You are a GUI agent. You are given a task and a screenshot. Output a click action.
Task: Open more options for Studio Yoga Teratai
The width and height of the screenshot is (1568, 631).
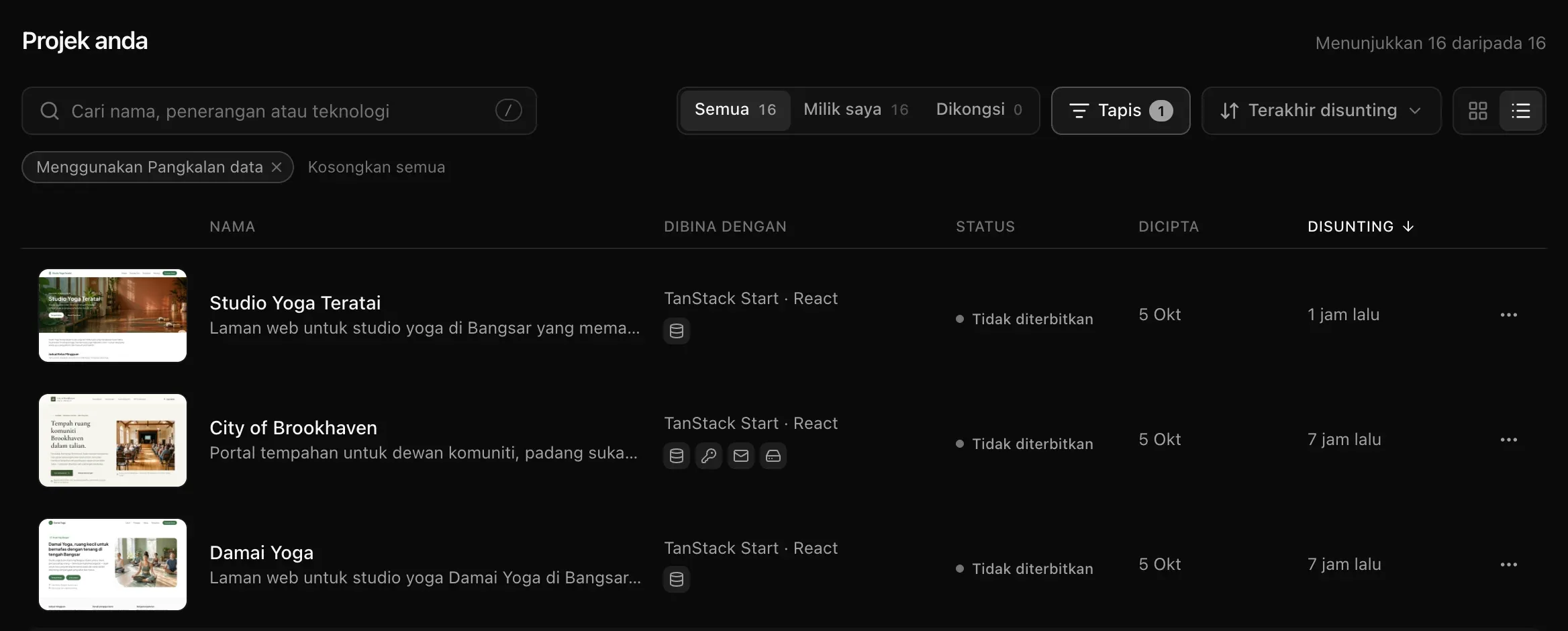click(x=1509, y=315)
